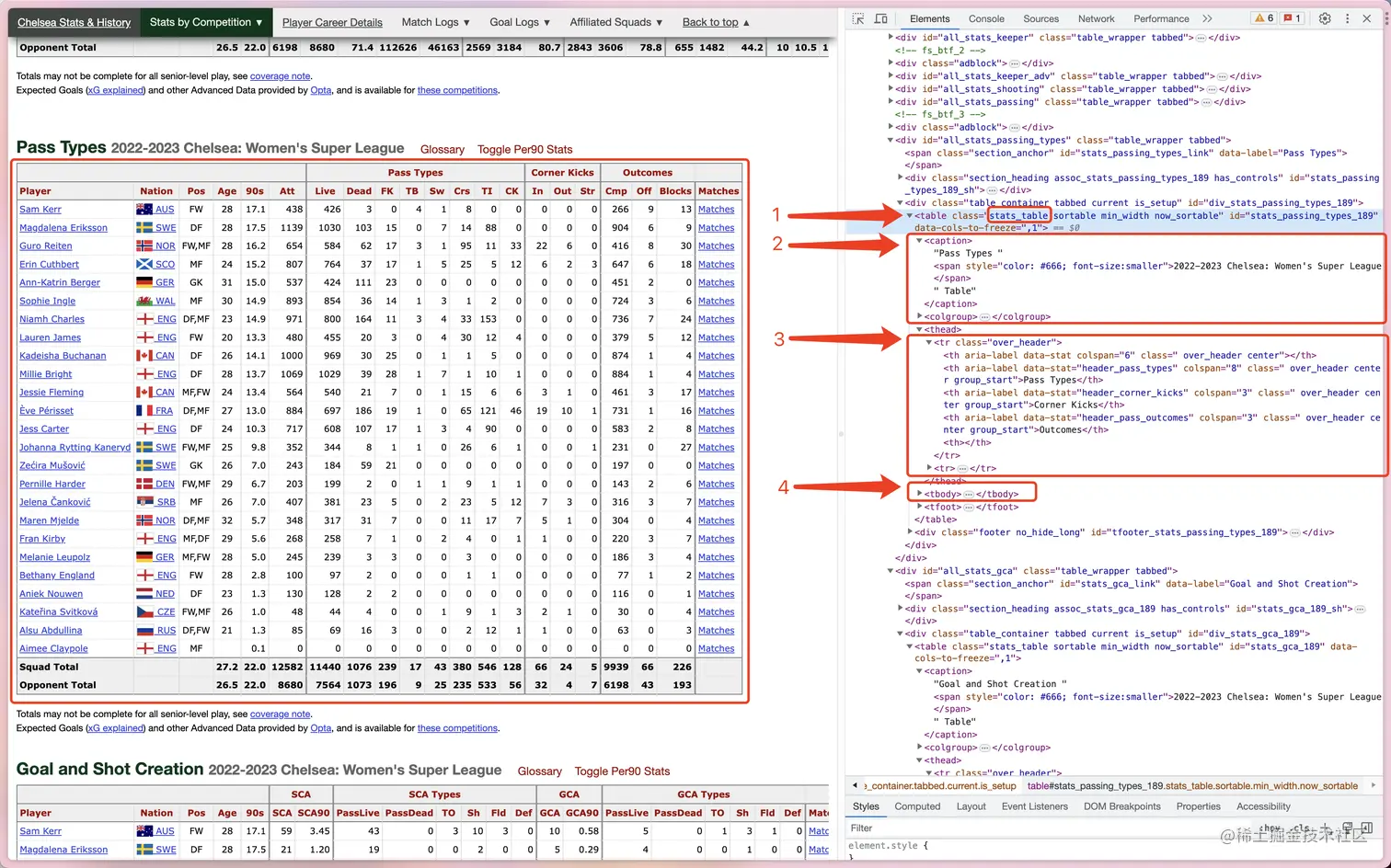
Task: Open the Stats by Competition dropdown
Action: pos(206,22)
